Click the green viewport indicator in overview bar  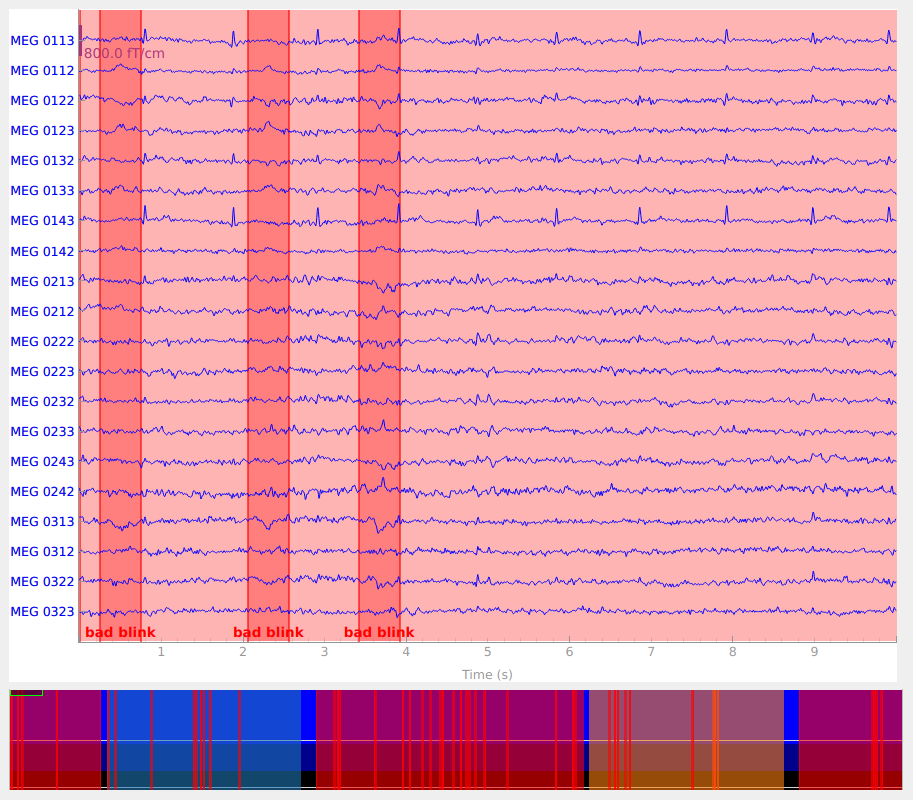(26, 692)
